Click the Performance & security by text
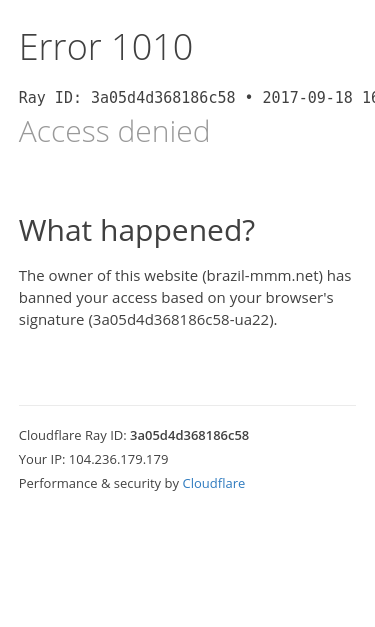 coord(99,483)
